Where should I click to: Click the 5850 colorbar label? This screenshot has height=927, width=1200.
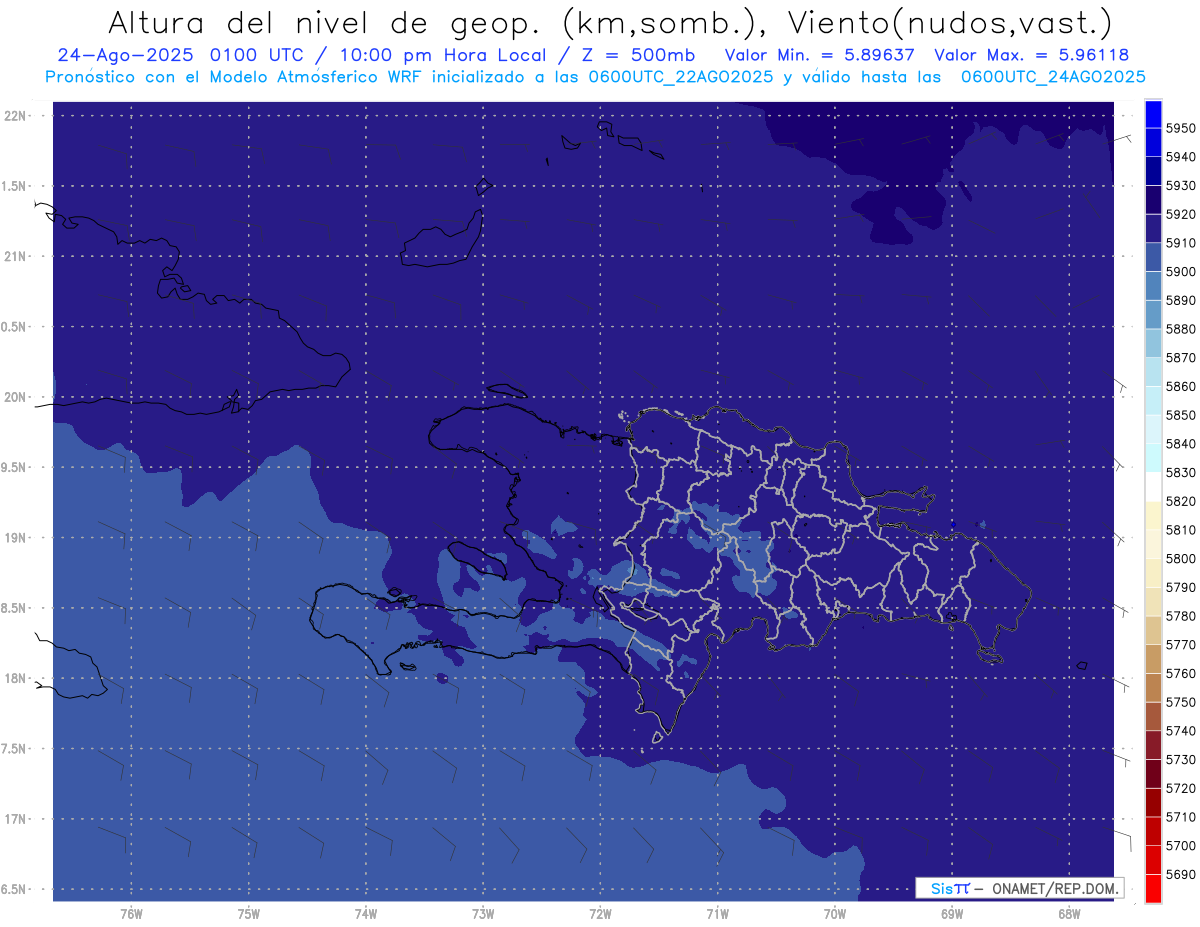1180,415
